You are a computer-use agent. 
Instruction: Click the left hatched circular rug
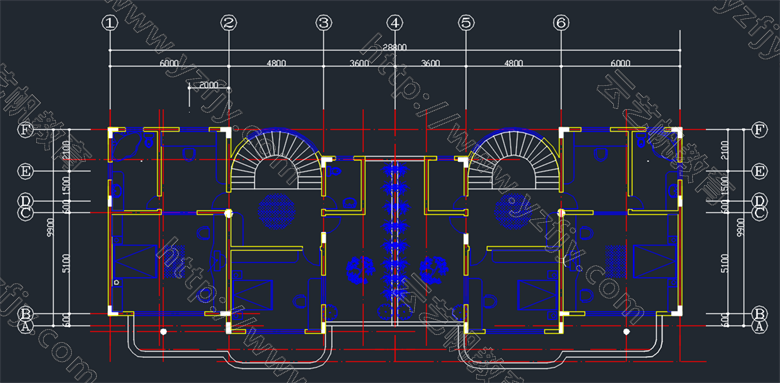[277, 211]
